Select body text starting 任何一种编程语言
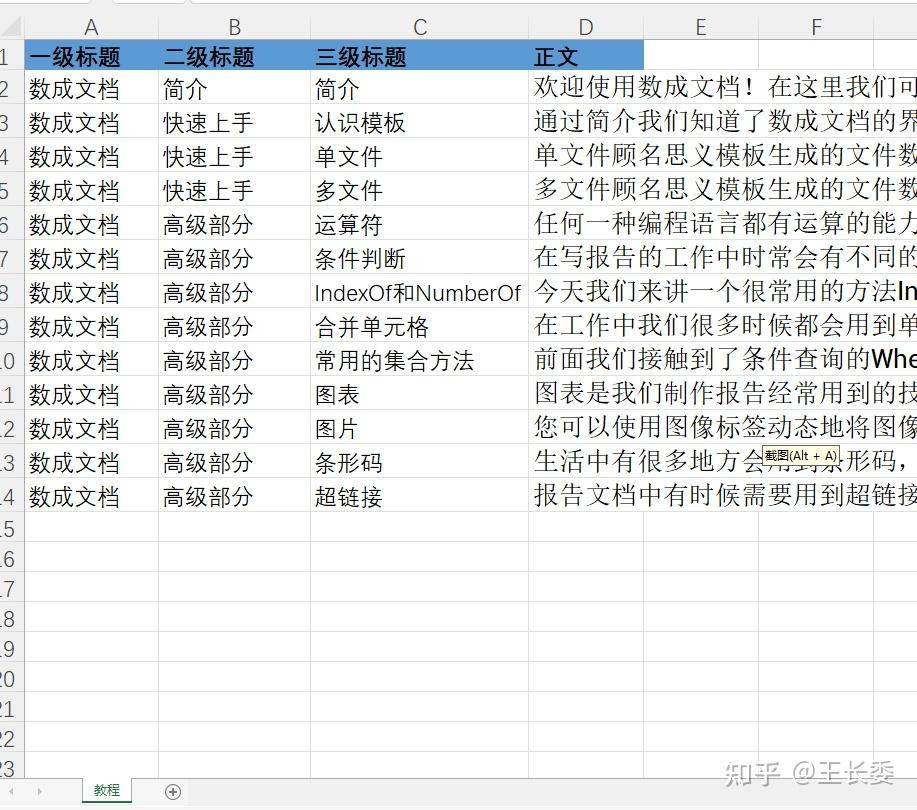 [723, 223]
